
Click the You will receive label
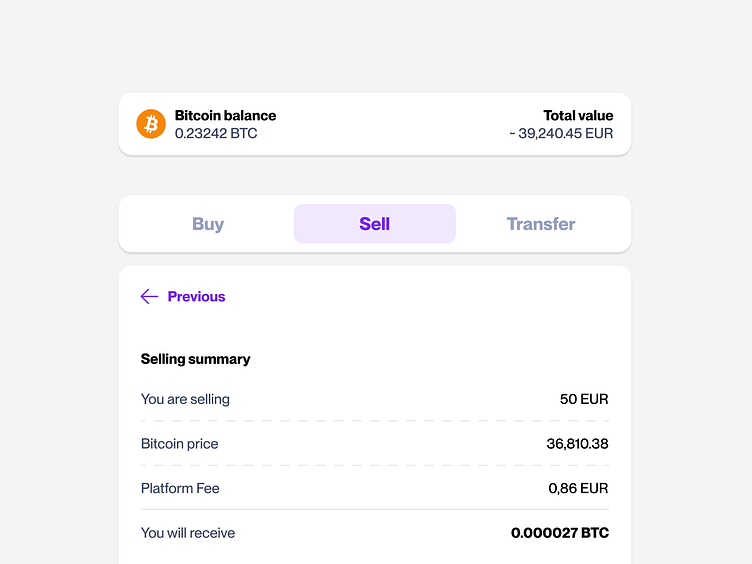(x=188, y=533)
